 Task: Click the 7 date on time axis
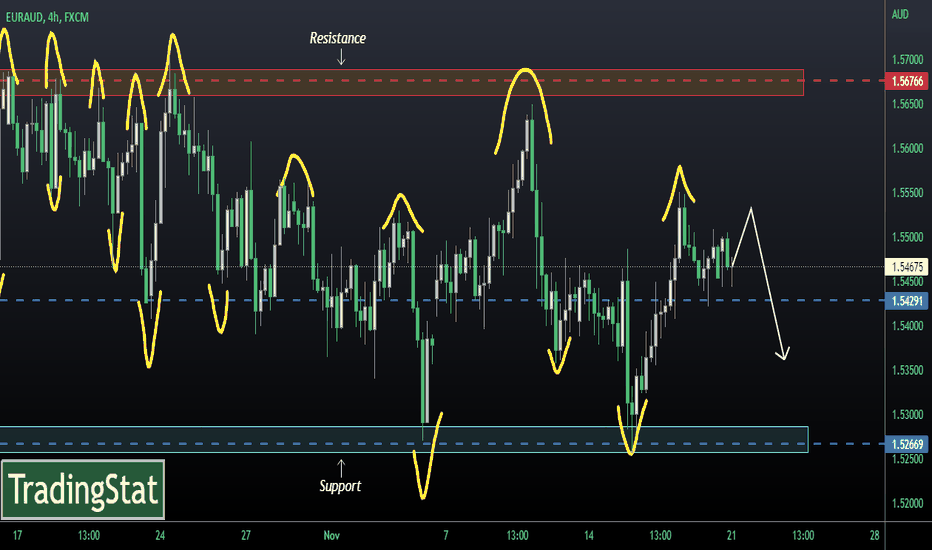(x=446, y=535)
